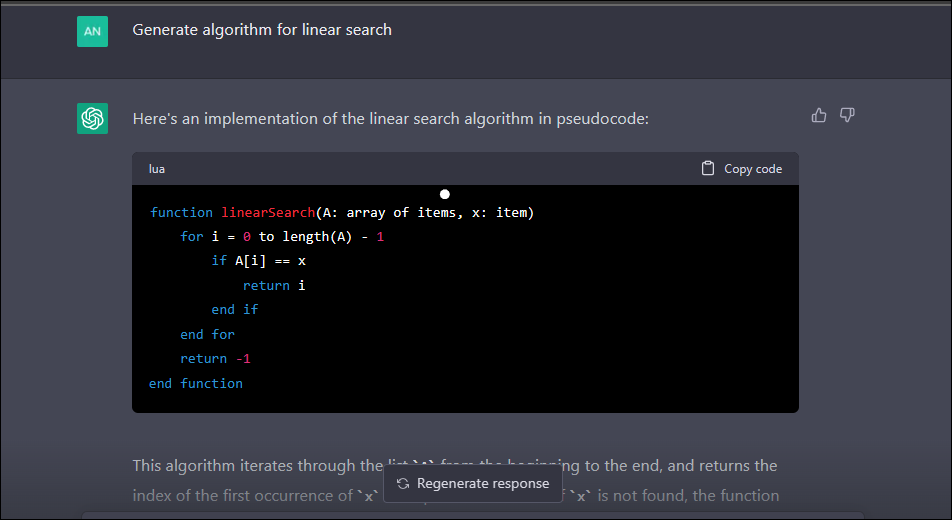Click the circular arrows regenerate icon
The height and width of the screenshot is (520, 952).
403,484
